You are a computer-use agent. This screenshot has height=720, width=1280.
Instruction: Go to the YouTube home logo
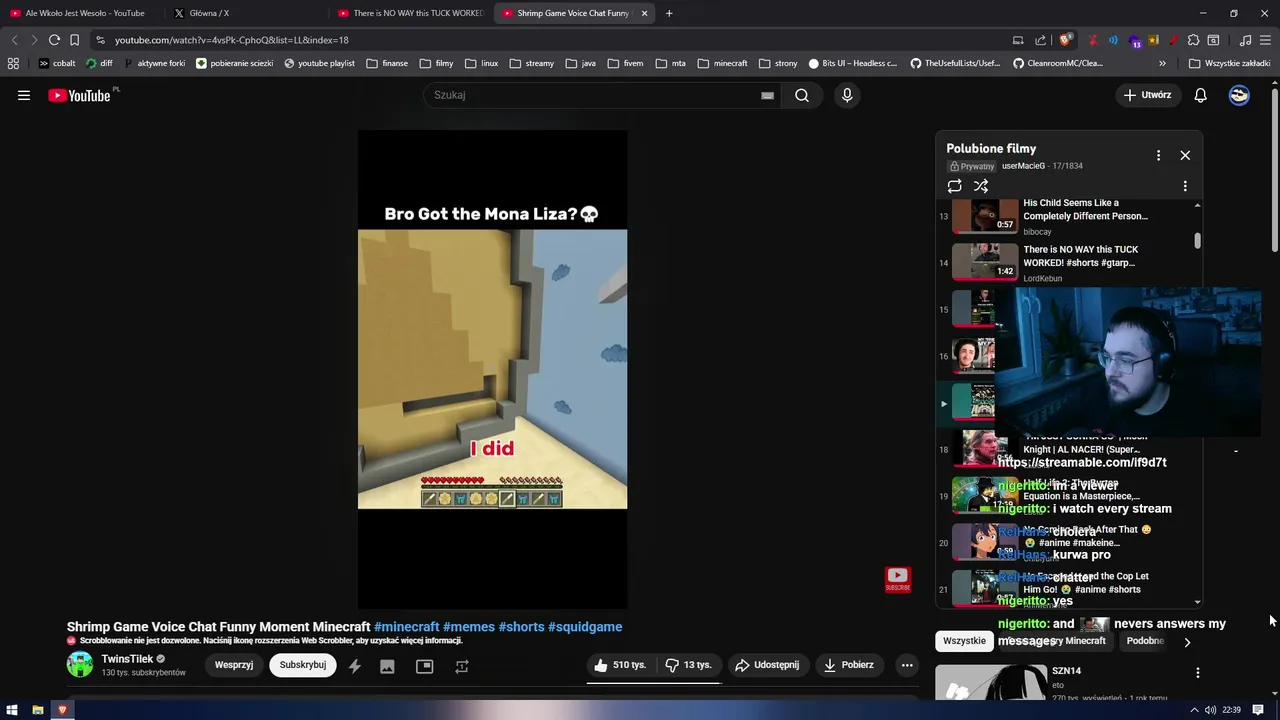click(79, 95)
